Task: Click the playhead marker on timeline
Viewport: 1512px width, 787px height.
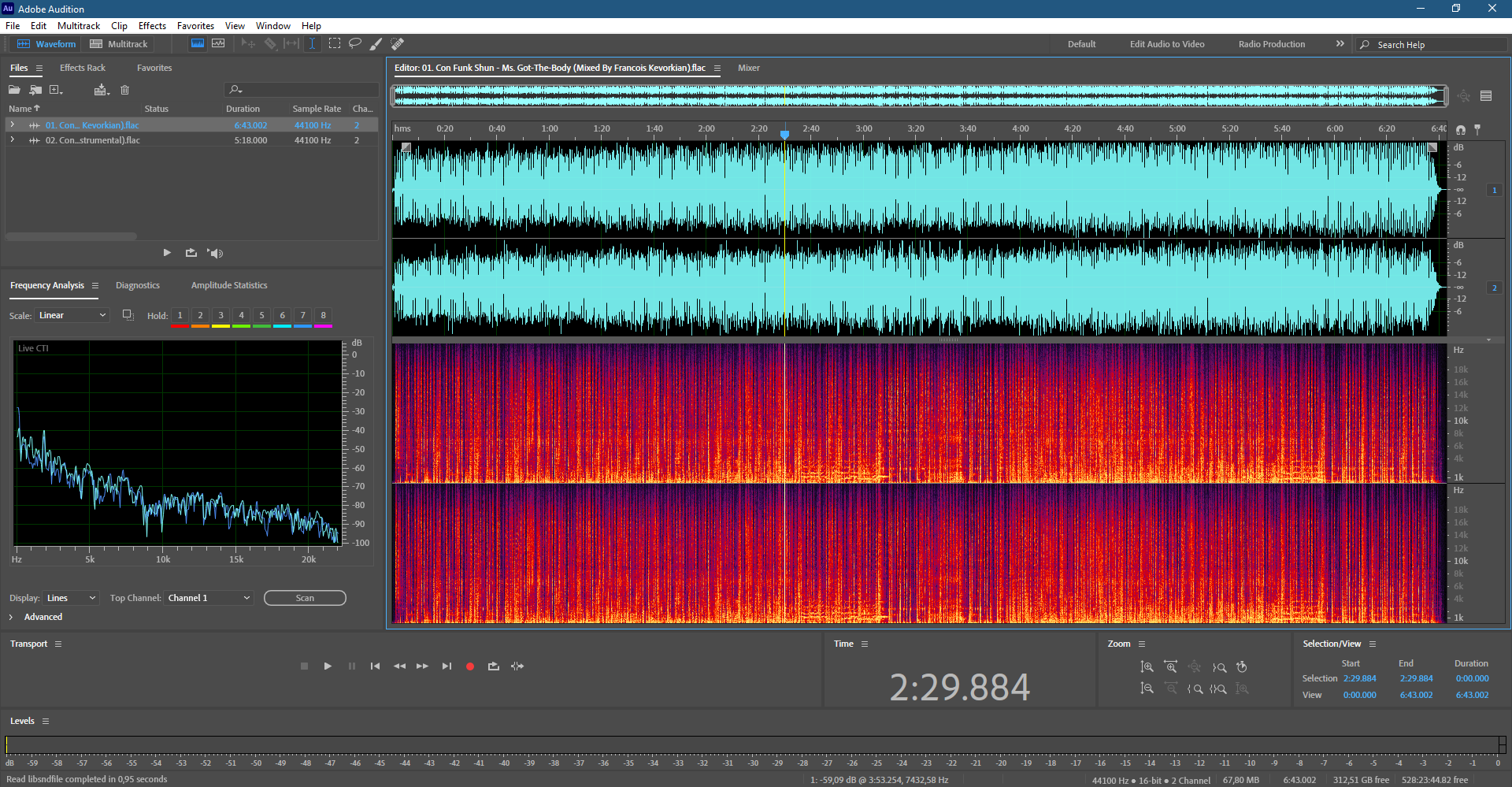Action: click(784, 135)
